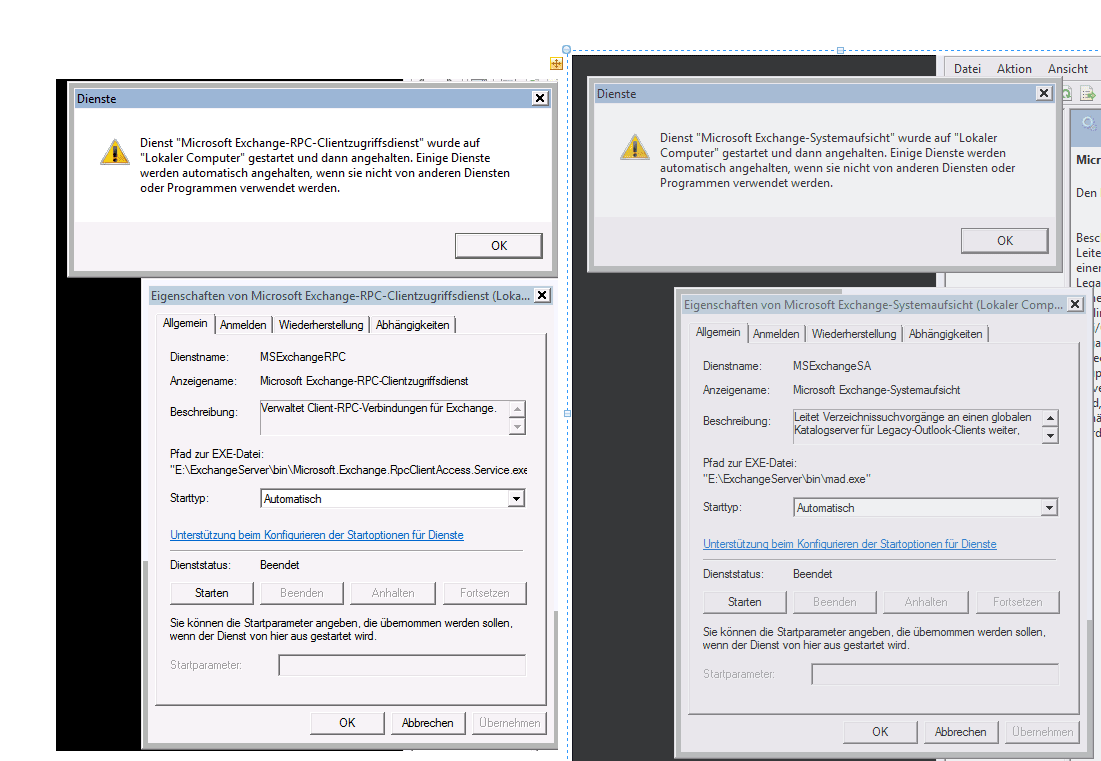Click the Startparameter field in Systemaufsicht properties

(x=935, y=674)
